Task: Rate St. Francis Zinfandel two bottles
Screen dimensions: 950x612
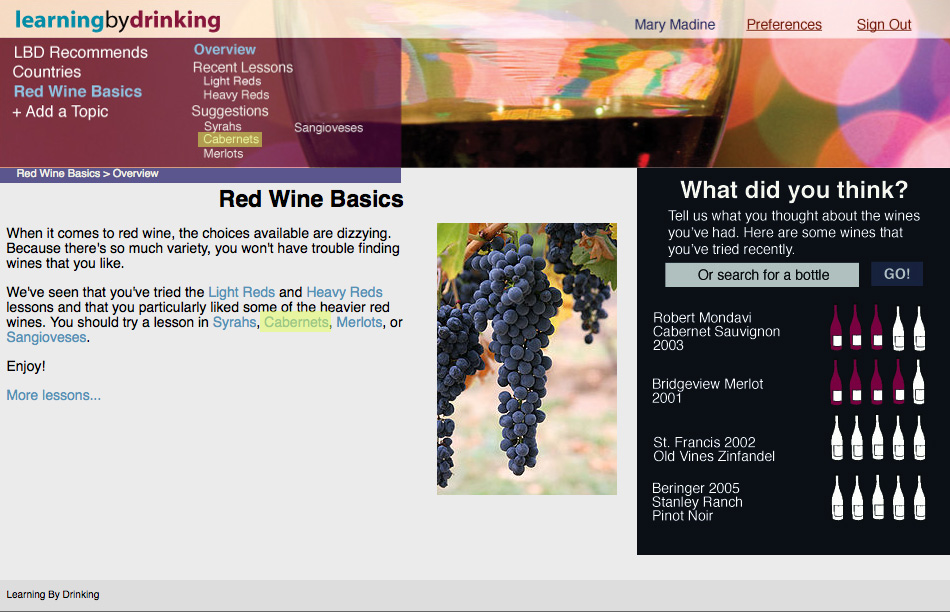Action: [x=857, y=438]
